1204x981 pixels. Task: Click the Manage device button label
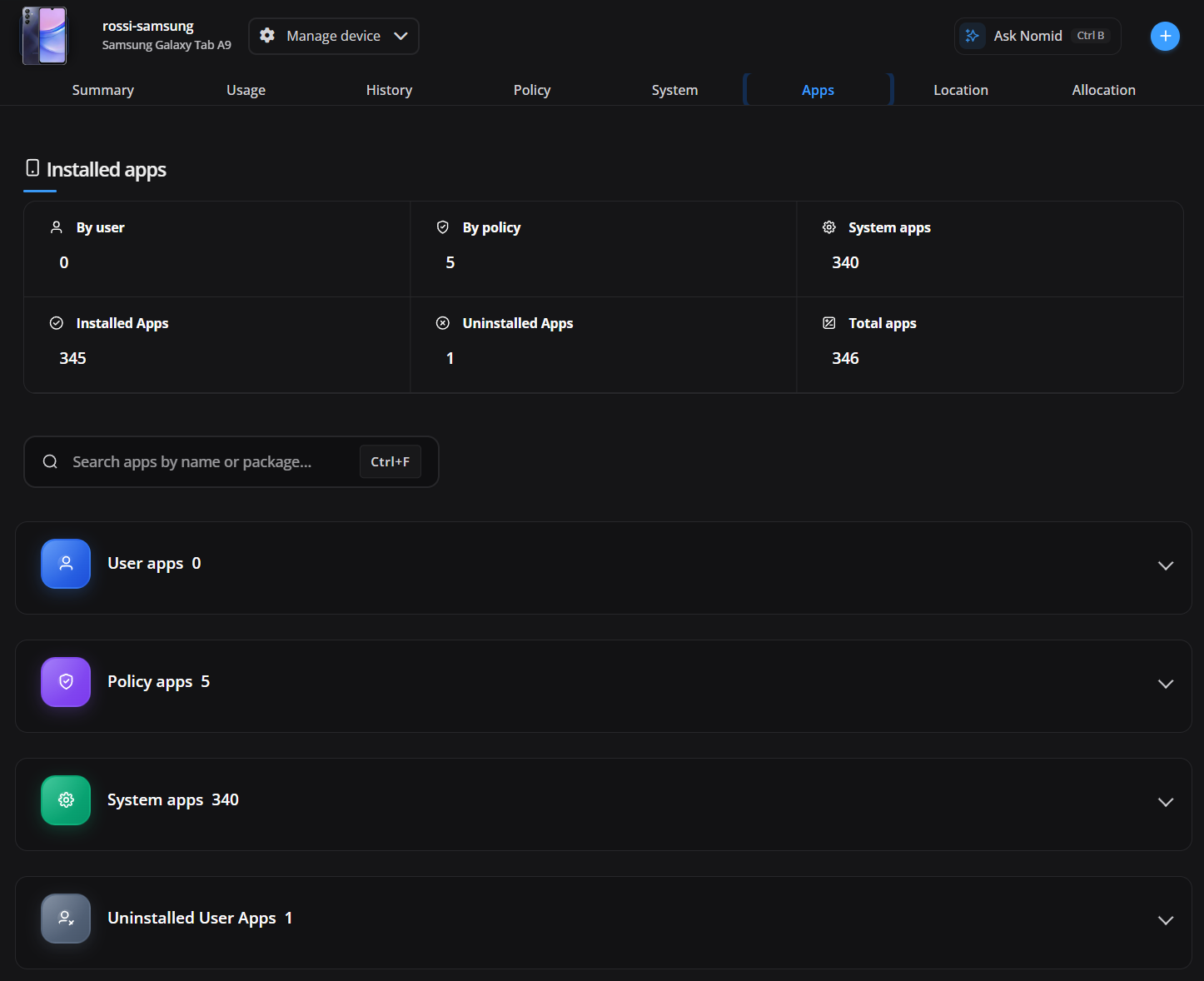334,36
